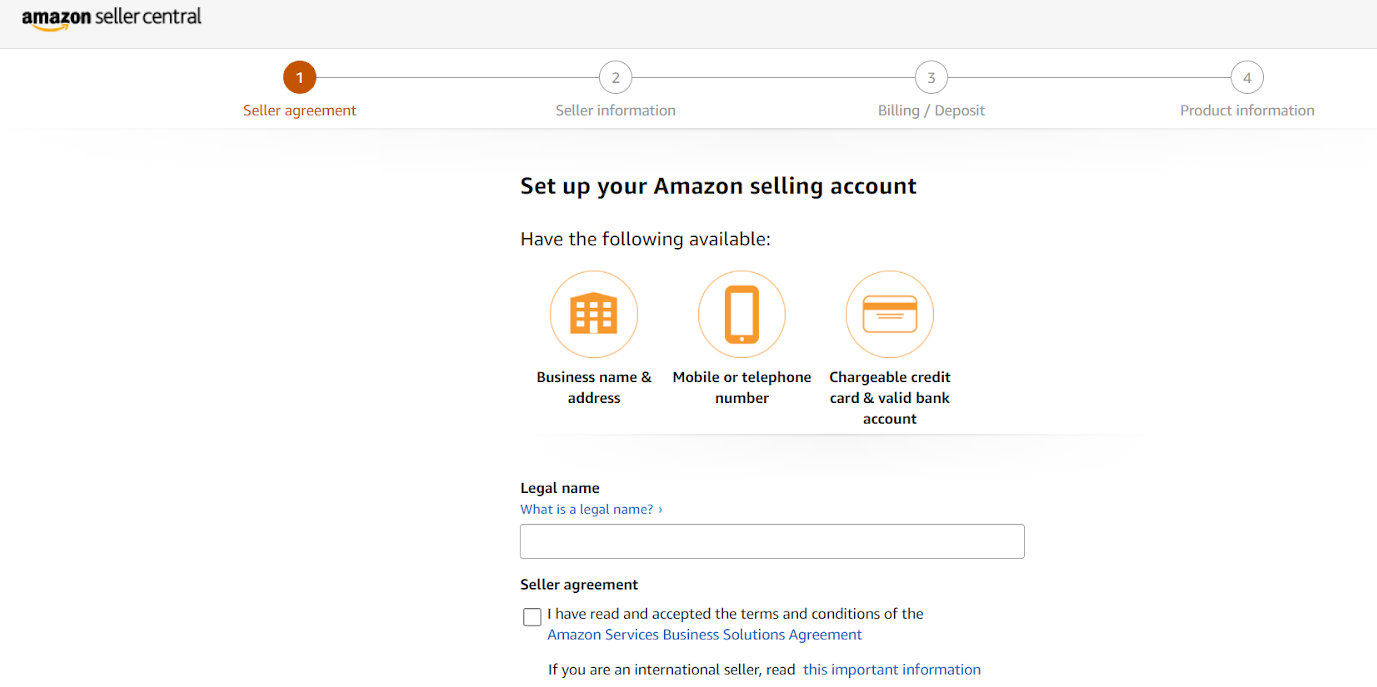This screenshot has width=1377, height=687.
Task: Click the Amazon Seller Central logo
Action: point(111,18)
